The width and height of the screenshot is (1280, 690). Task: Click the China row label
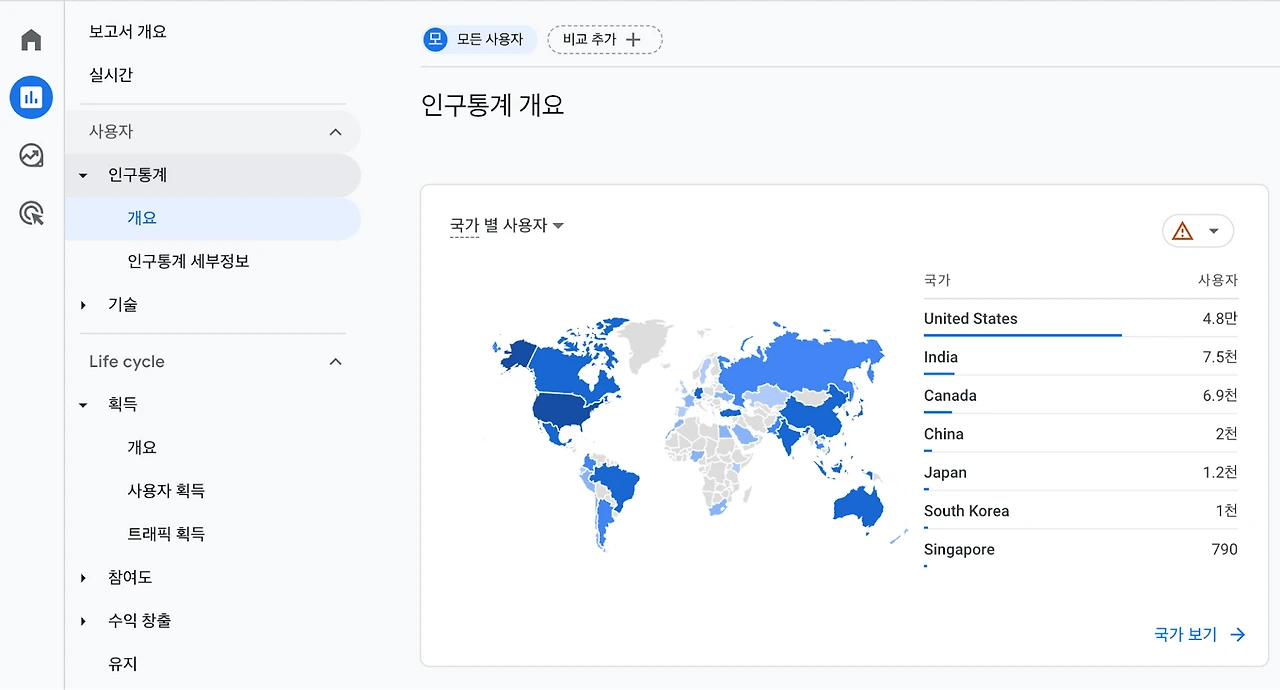coord(944,434)
